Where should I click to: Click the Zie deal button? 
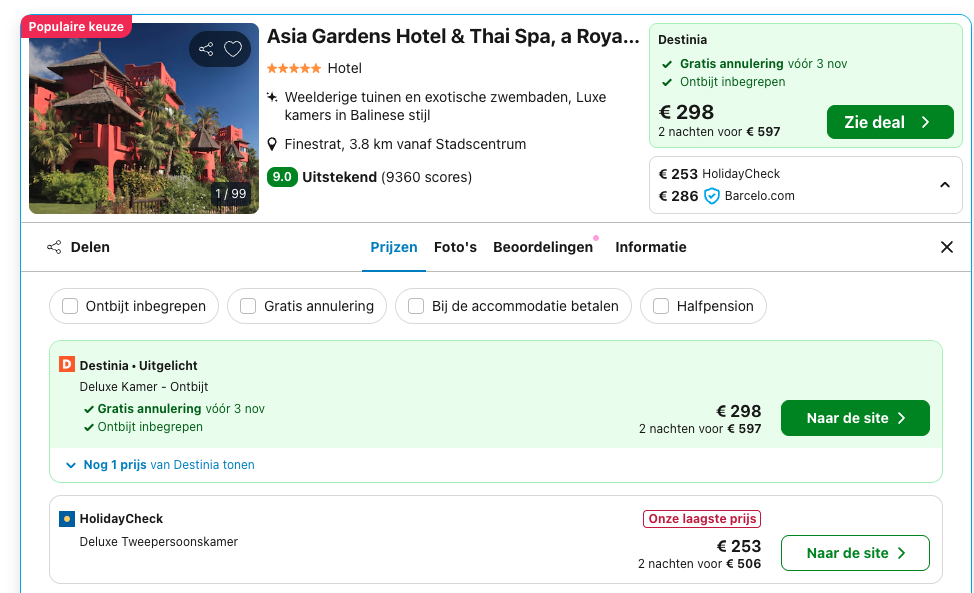(889, 121)
